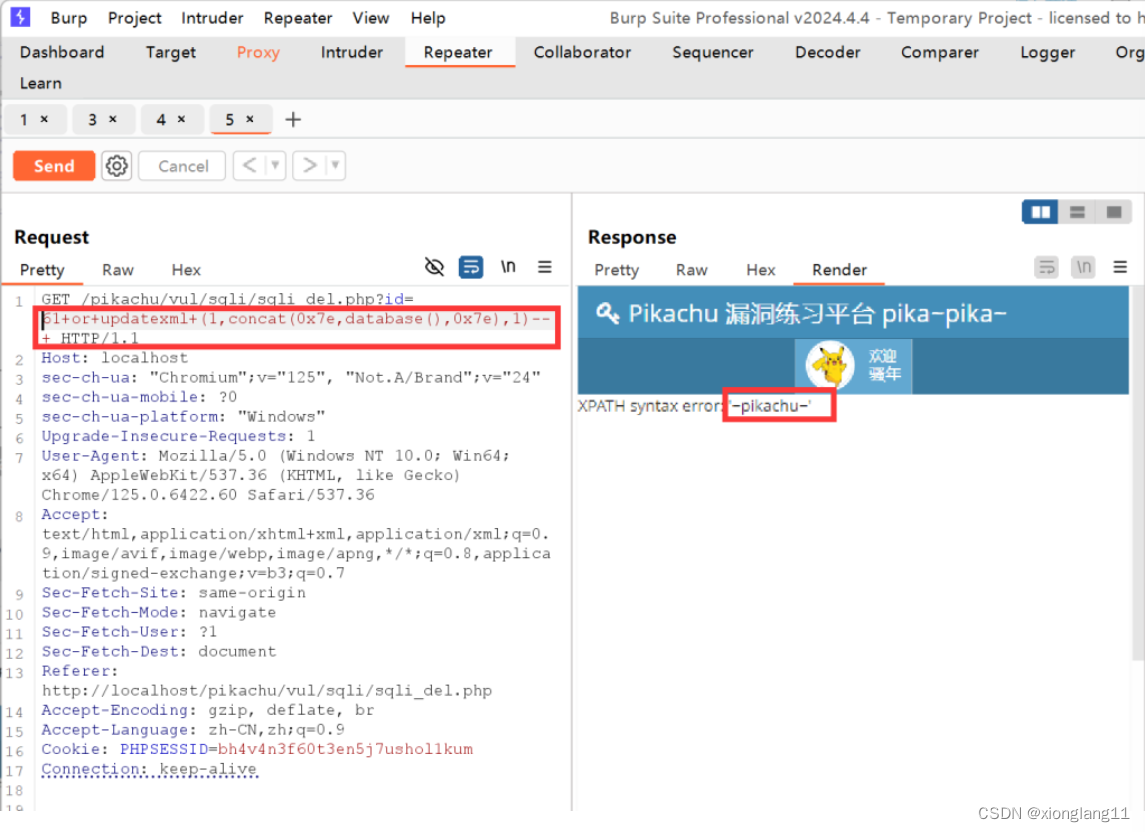The width and height of the screenshot is (1145, 832).
Task: Open the Intruder menu in menu bar
Action: tap(212, 18)
